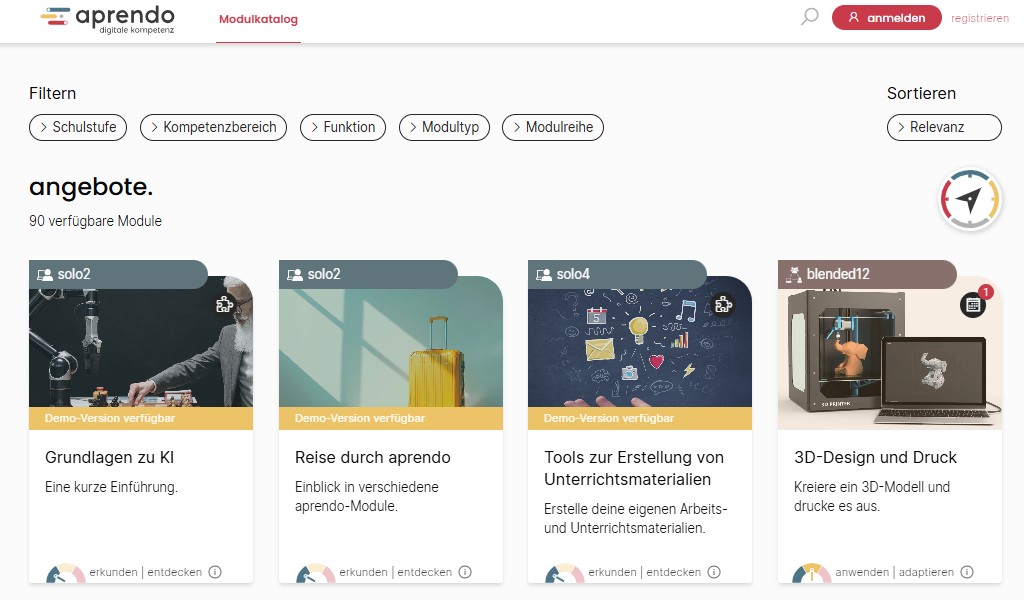This screenshot has height=600, width=1024.
Task: Expand the Kompetenzbereich filter
Action: tap(214, 127)
